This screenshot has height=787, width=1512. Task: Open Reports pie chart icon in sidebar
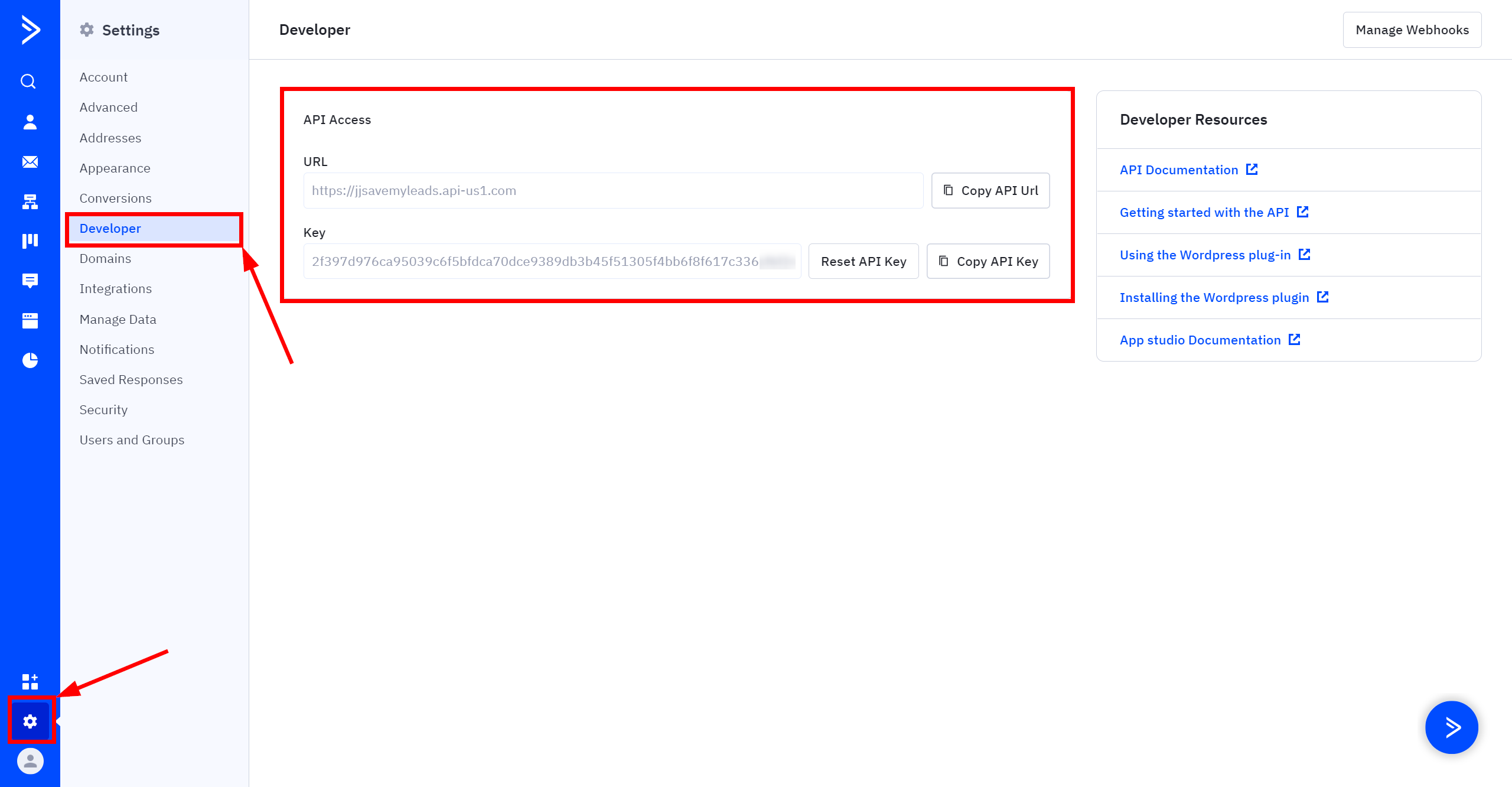(30, 360)
